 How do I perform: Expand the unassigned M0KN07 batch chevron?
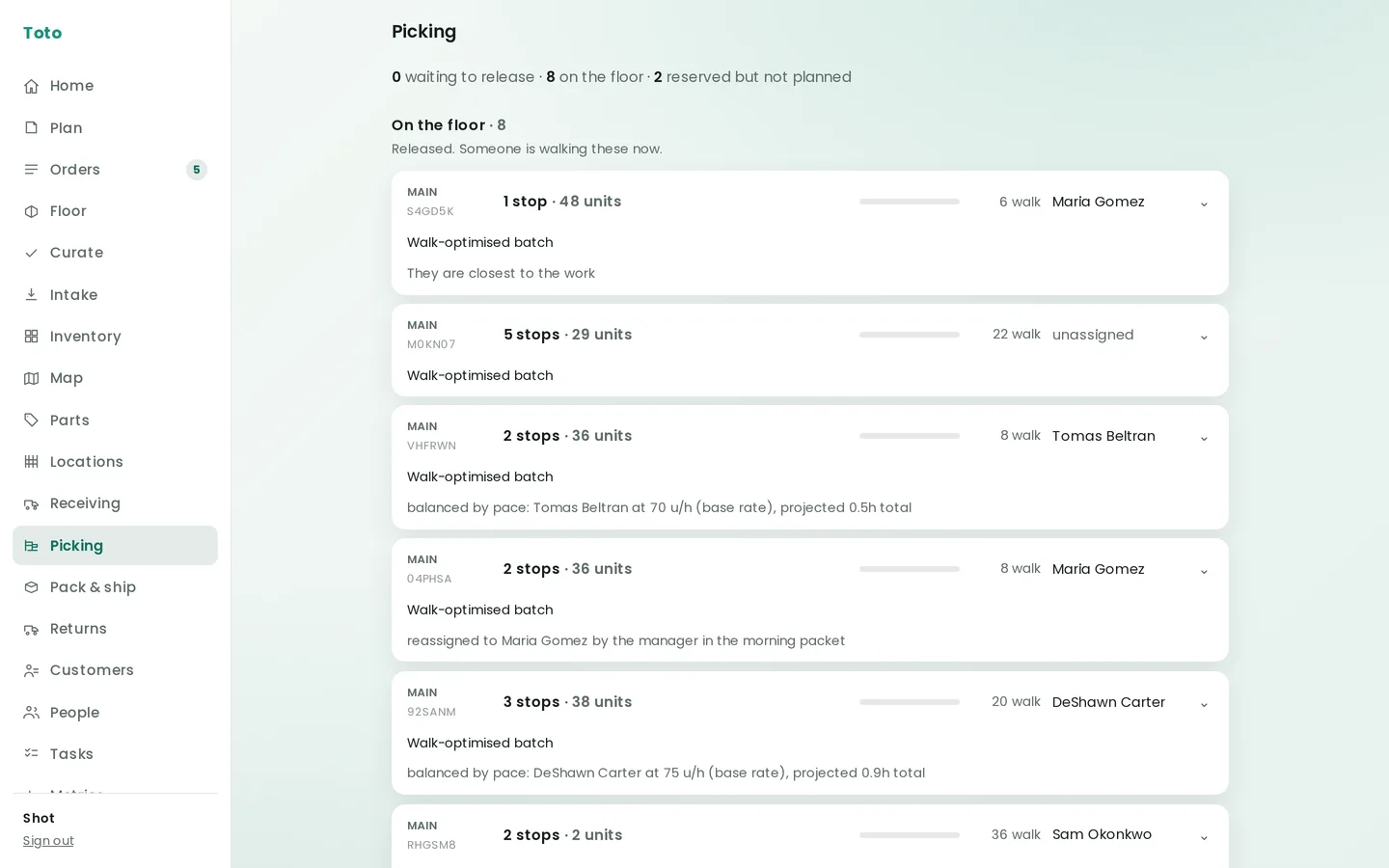click(x=1204, y=337)
